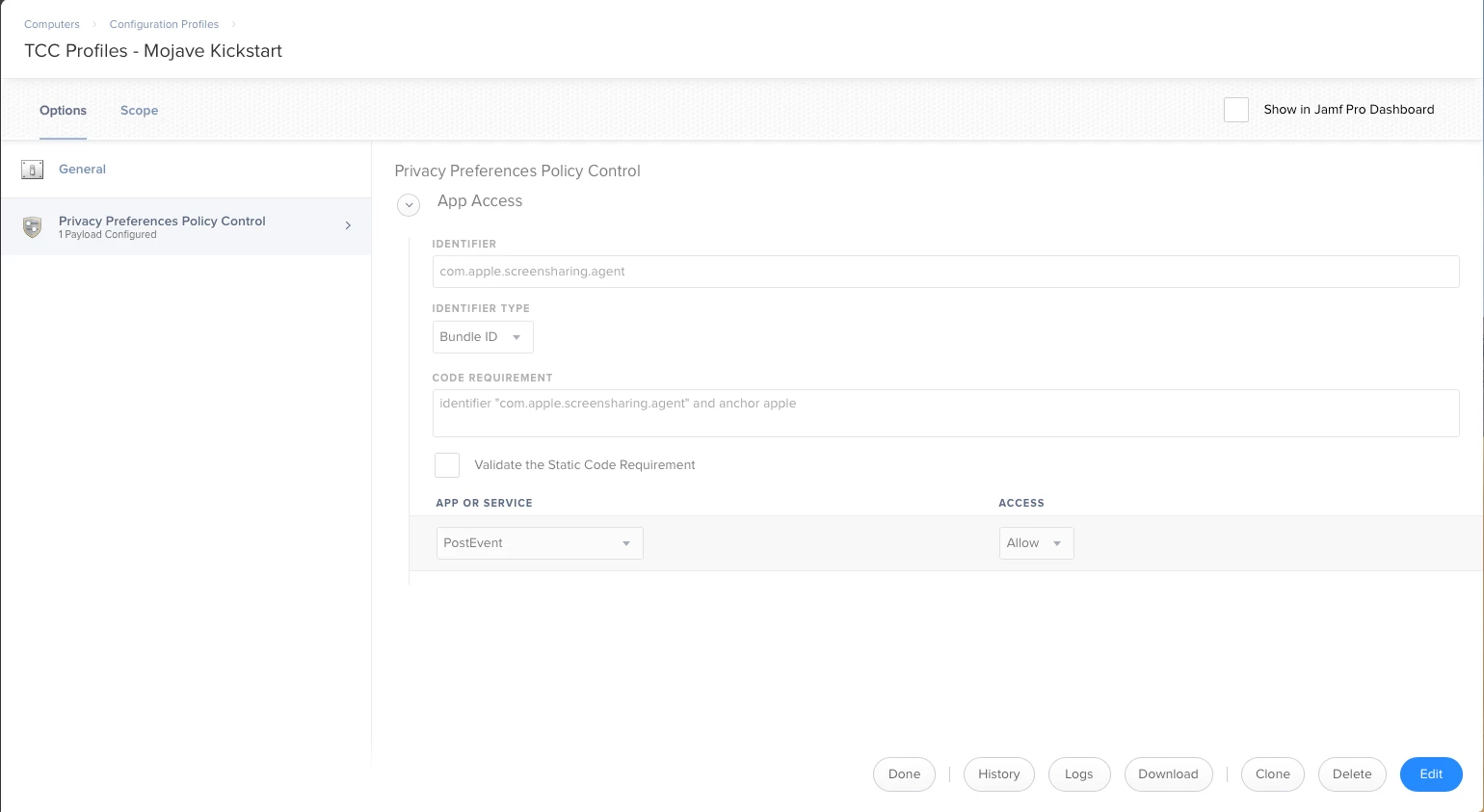Viewport: 1484px width, 812px height.
Task: Click the 'Validate the Static Code Requirement' label
Action: [584, 465]
